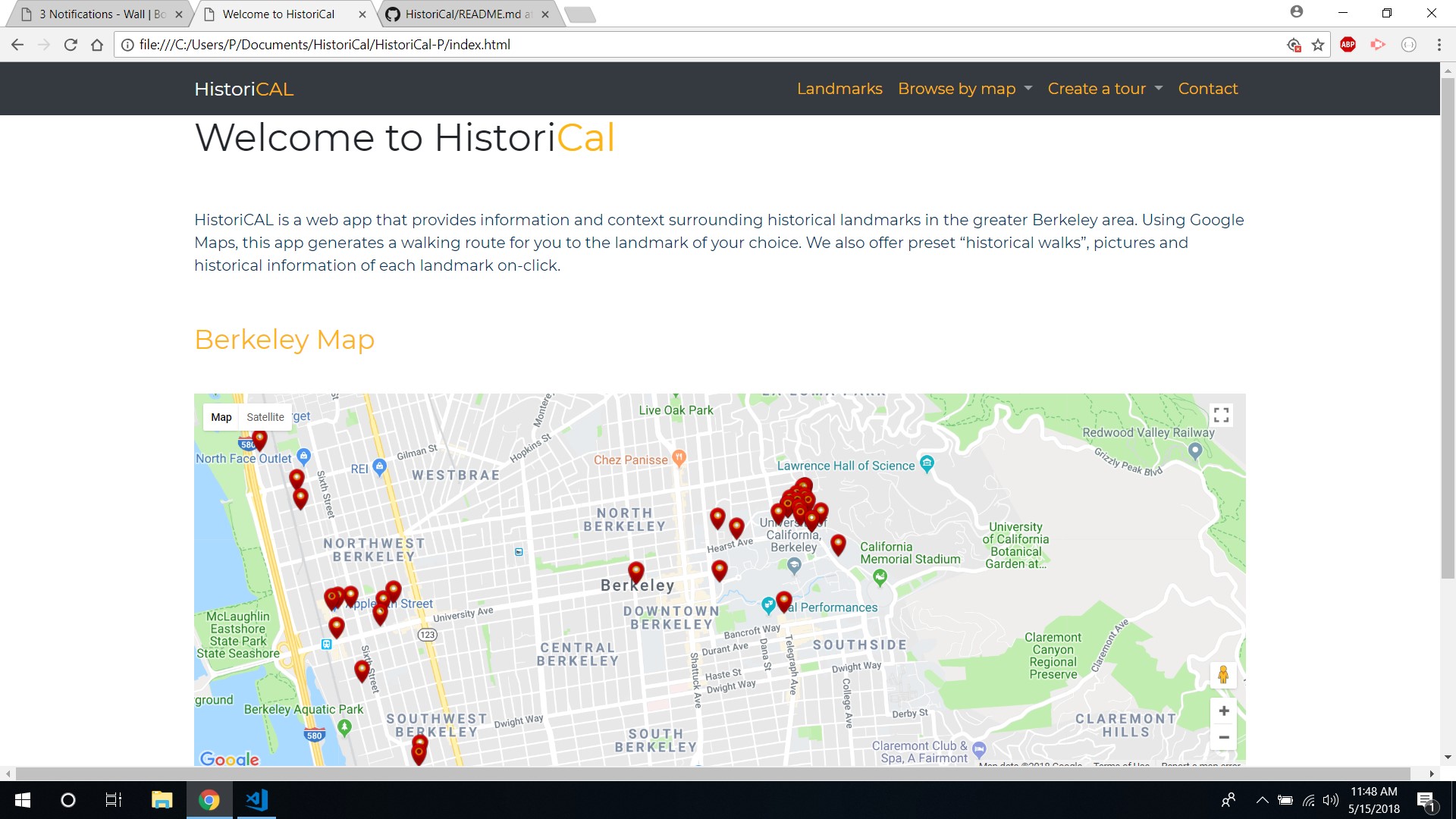Screen dimensions: 1456x819
Task: Reload the HistoriCal page
Action: coord(70,44)
